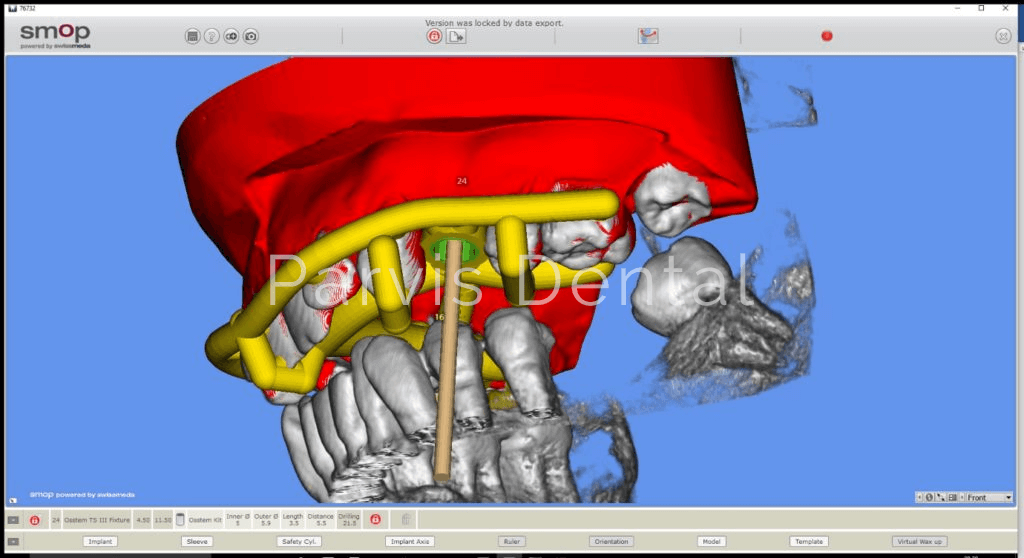Select Osstem TS III Fixture implant field
Image resolution: width=1024 pixels, height=558 pixels.
tap(97, 520)
